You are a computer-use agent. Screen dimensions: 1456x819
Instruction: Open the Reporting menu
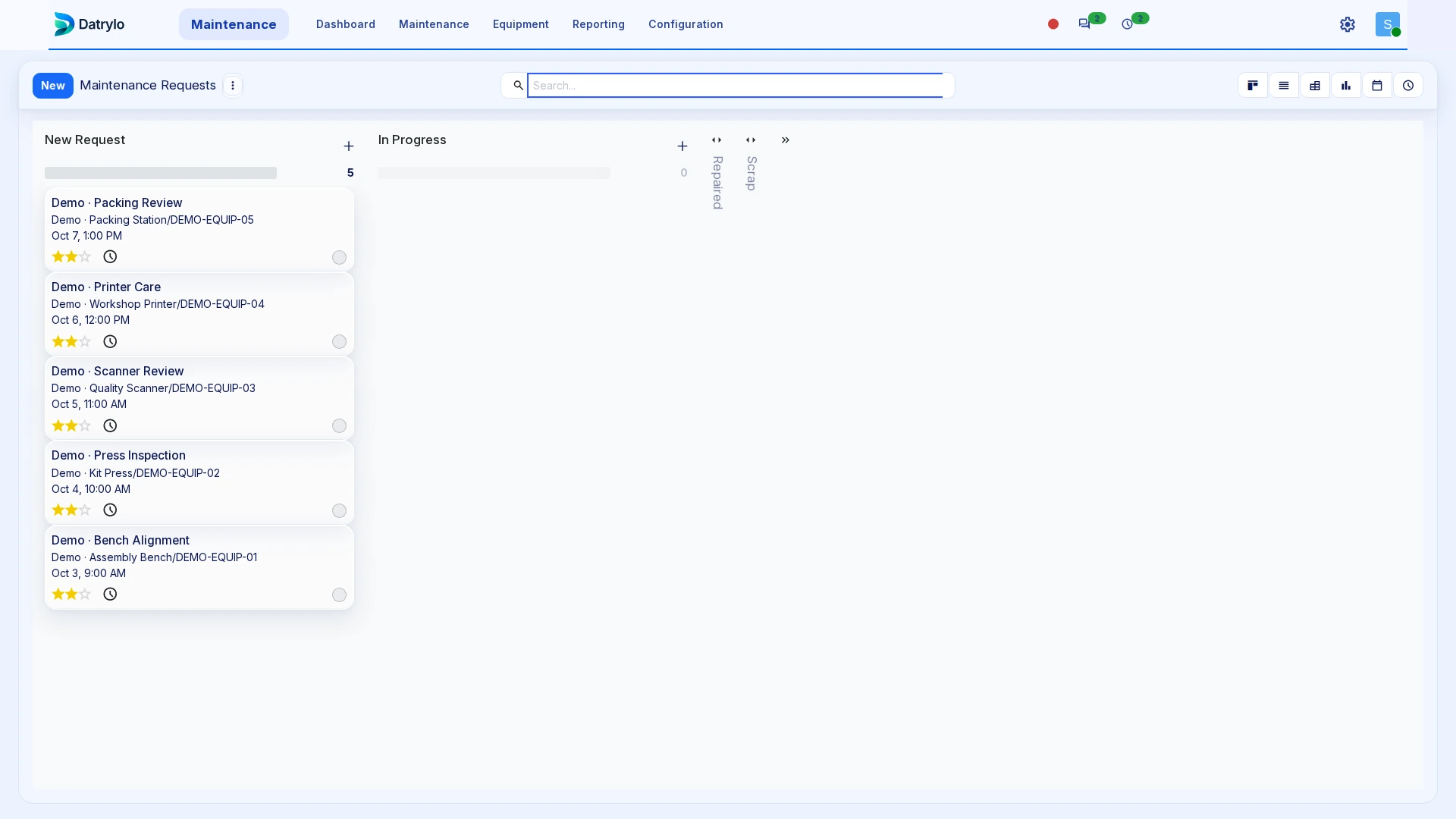(x=598, y=24)
